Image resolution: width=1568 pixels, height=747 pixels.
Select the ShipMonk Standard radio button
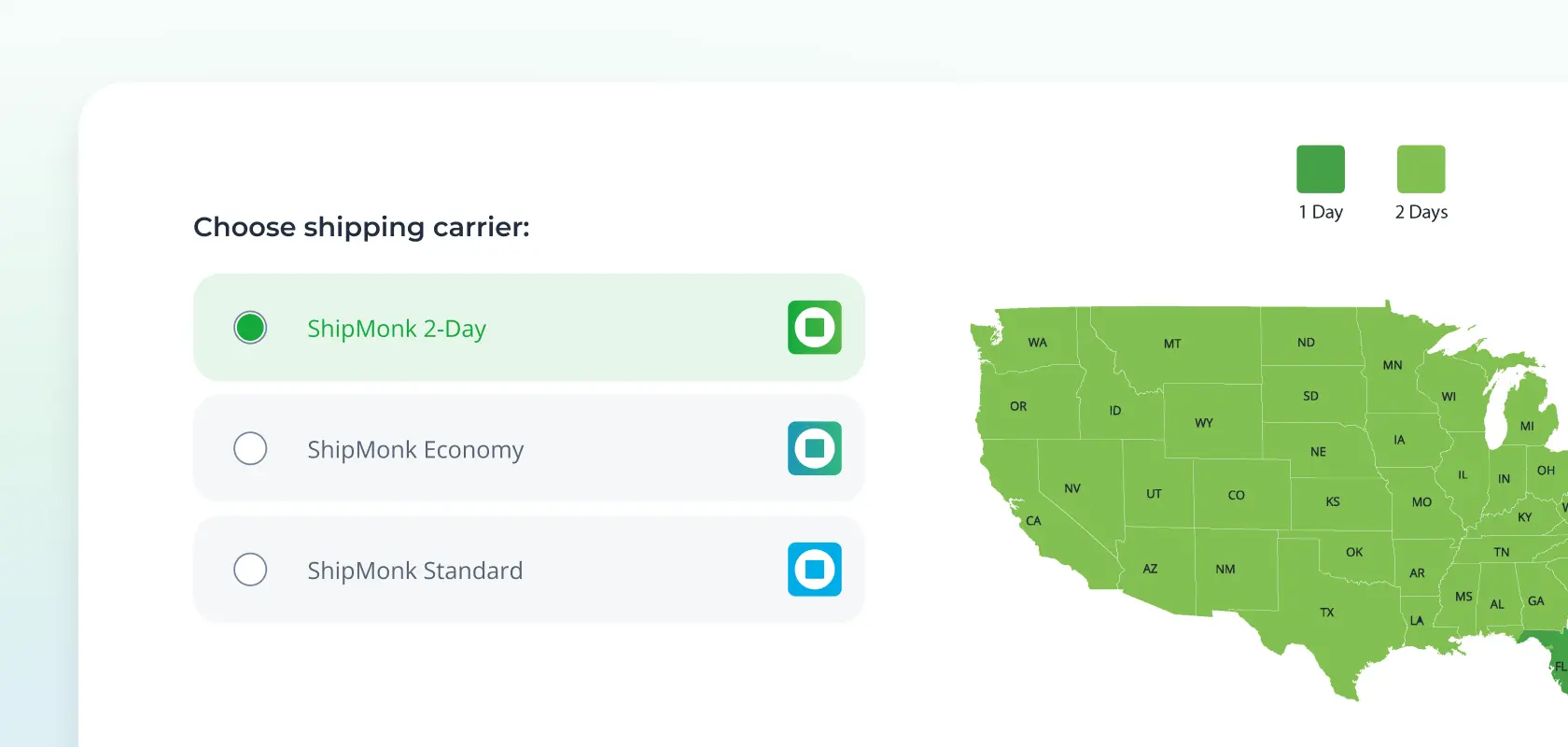click(x=249, y=570)
